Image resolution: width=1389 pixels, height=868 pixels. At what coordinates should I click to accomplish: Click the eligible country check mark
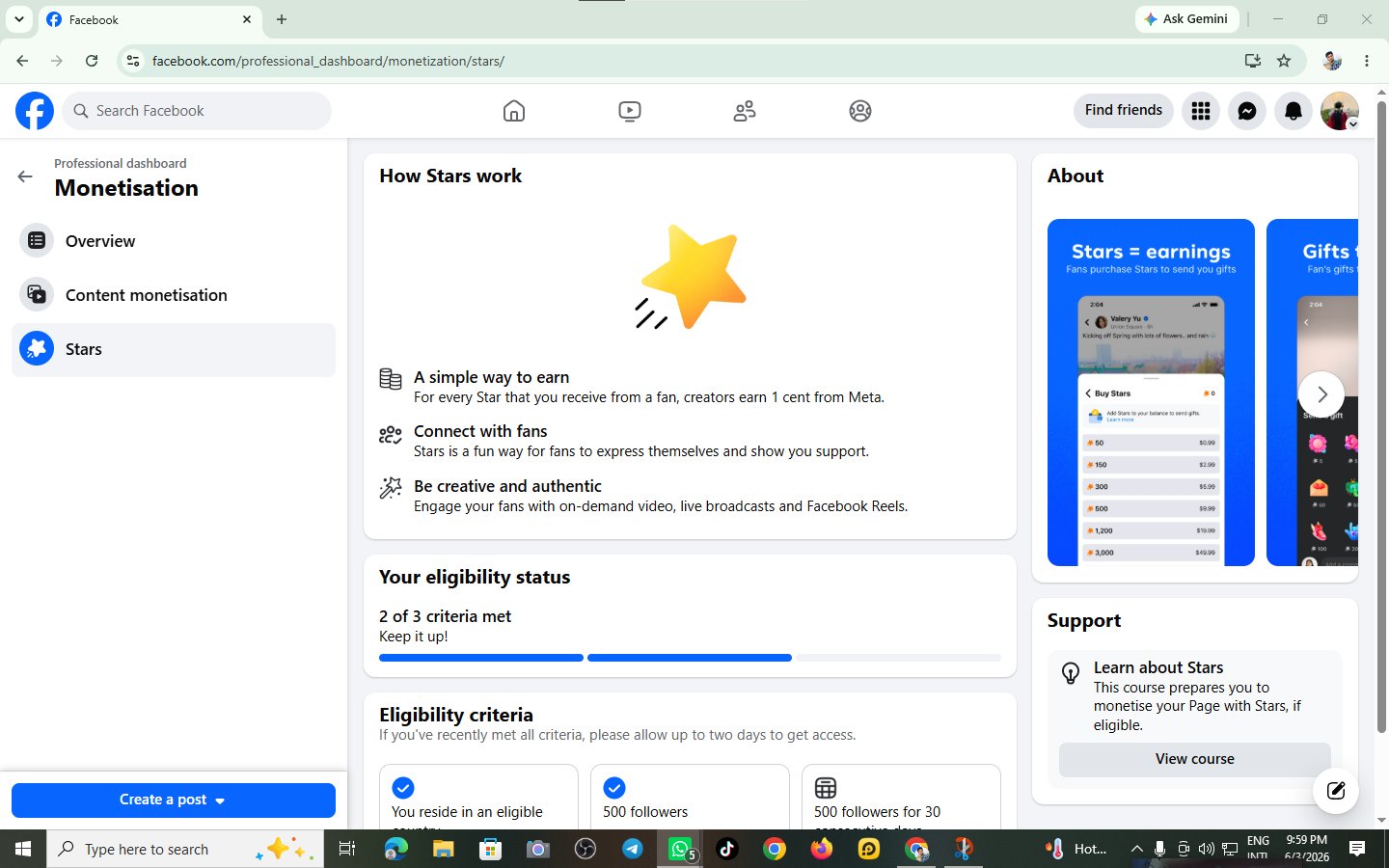(x=403, y=788)
